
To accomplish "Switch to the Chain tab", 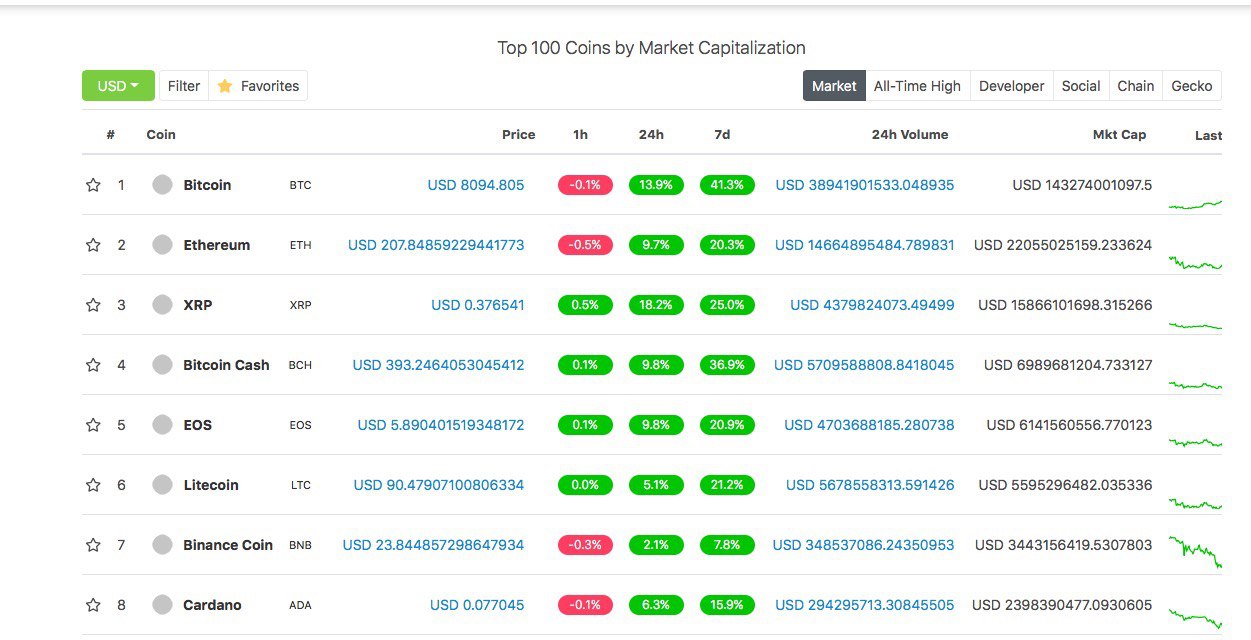I will tap(1136, 86).
